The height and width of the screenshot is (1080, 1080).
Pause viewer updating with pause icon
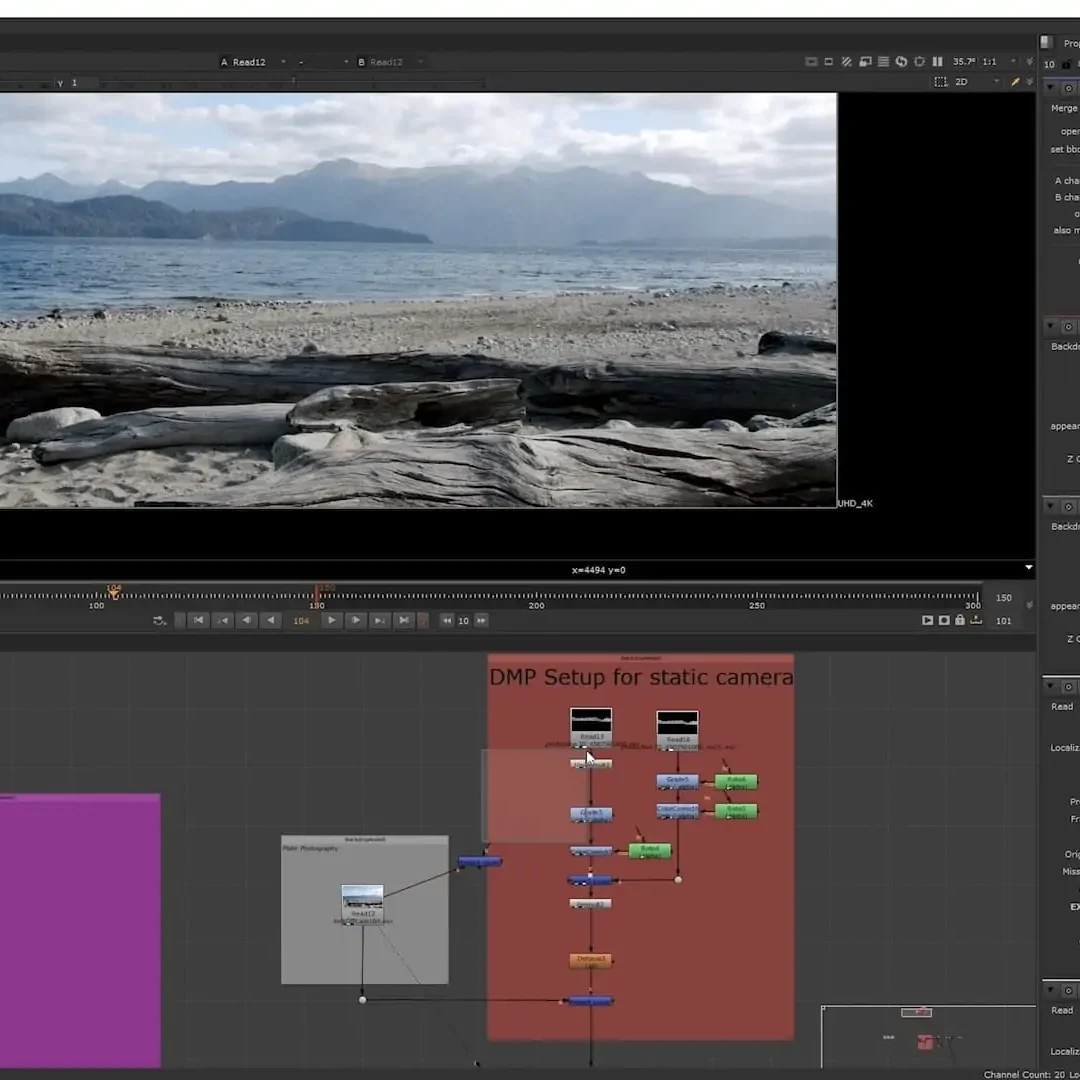[936, 62]
